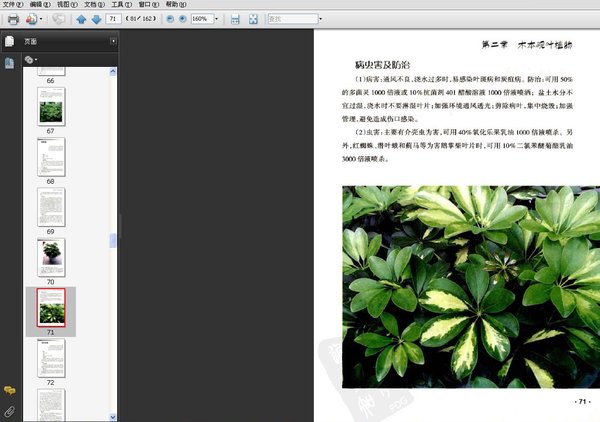Image resolution: width=600 pixels, height=422 pixels.
Task: Click the page count text (81 / 162)
Action: coord(141,18)
